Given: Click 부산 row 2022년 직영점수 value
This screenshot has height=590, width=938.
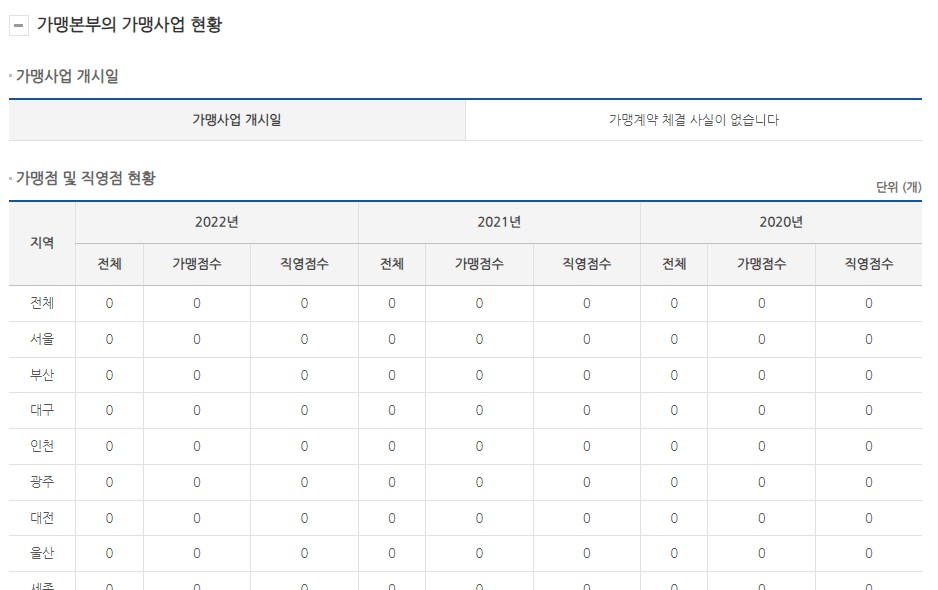Looking at the screenshot, I should coord(304,375).
